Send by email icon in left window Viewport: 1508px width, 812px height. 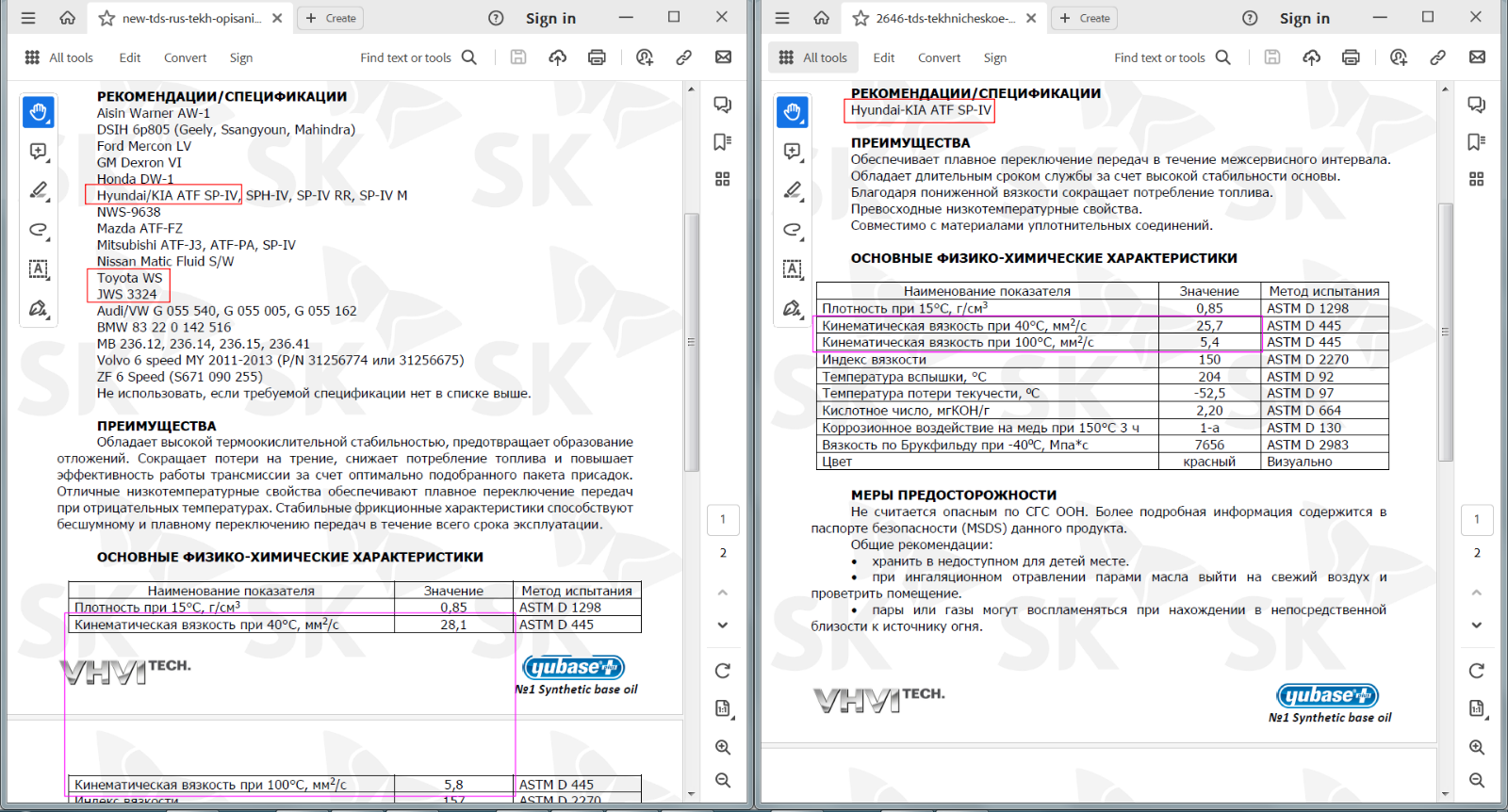[723, 57]
